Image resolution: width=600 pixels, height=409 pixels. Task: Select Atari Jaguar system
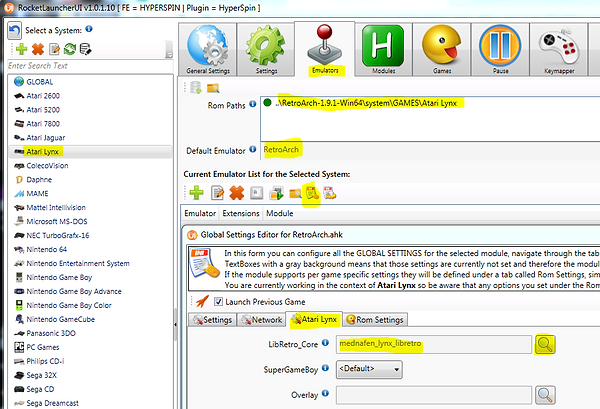(x=90, y=138)
